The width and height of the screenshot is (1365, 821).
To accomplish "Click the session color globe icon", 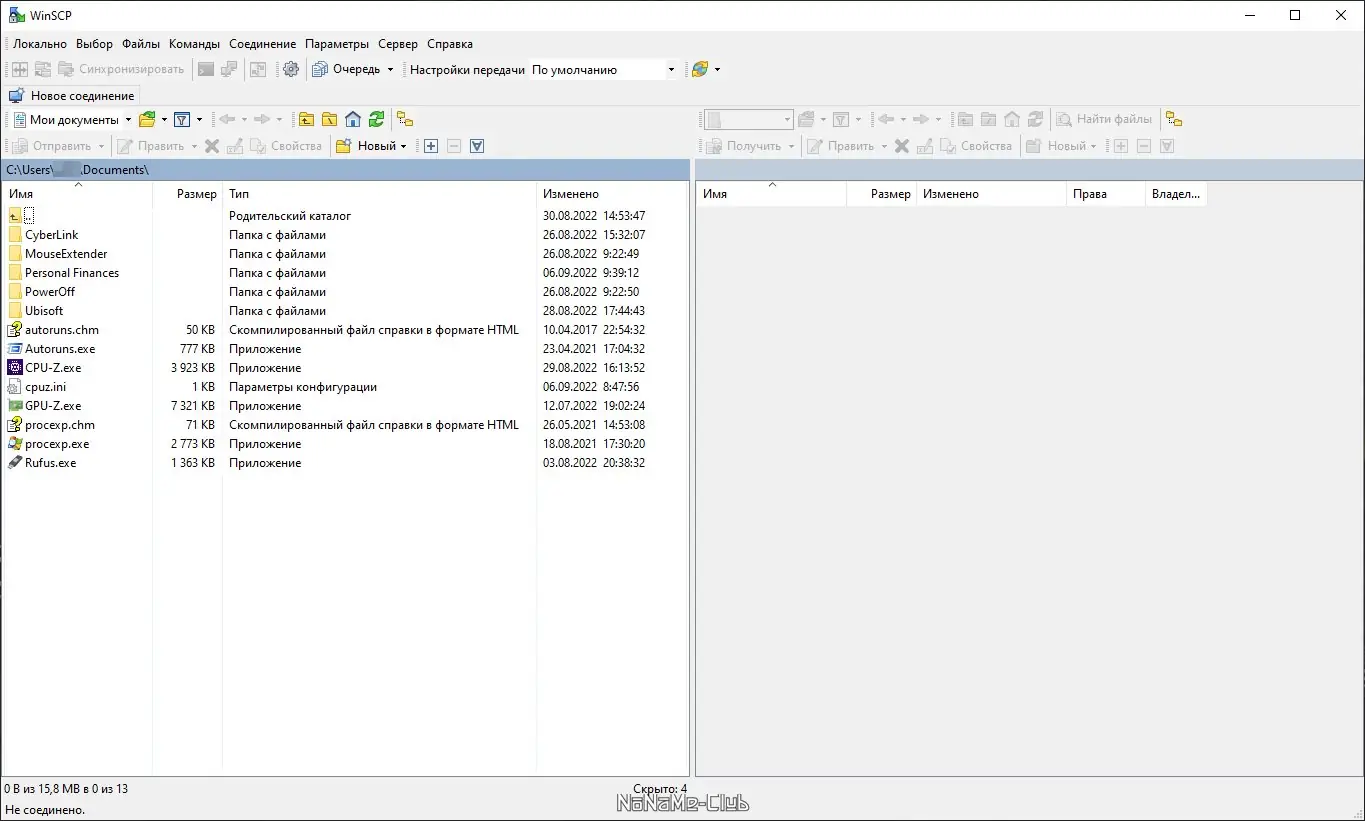I will coord(700,69).
